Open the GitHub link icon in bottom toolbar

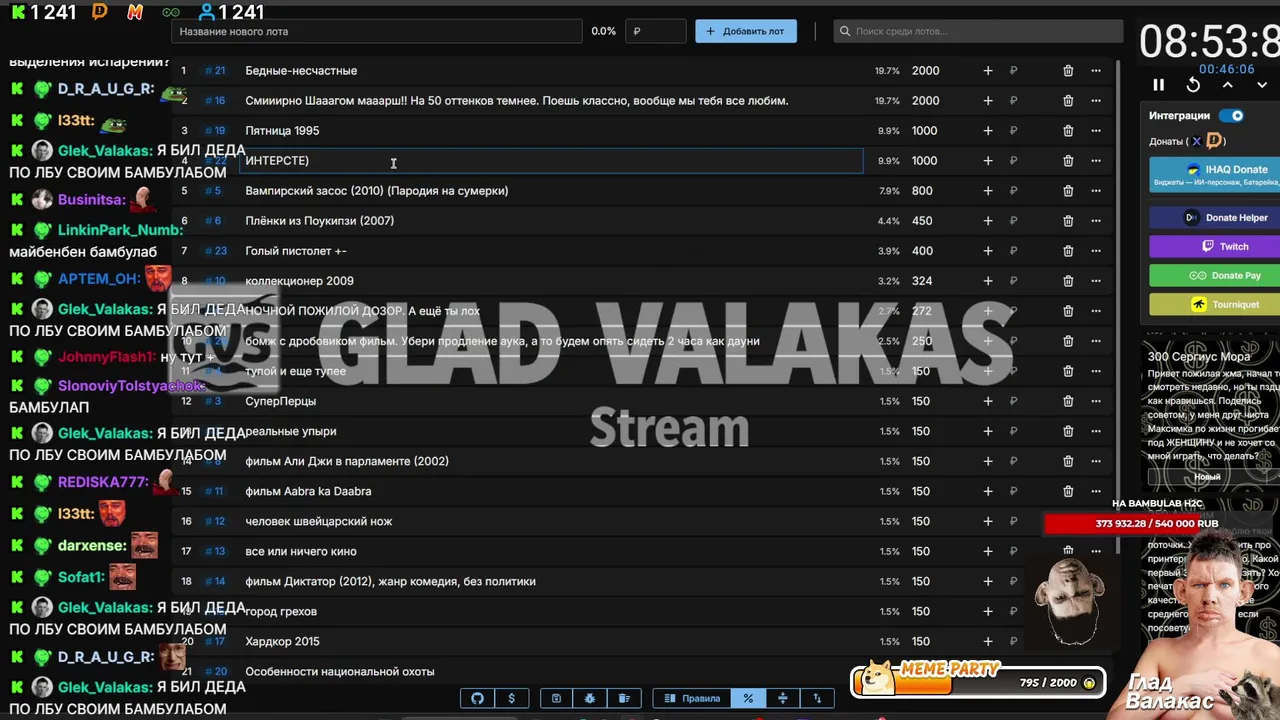[477, 698]
